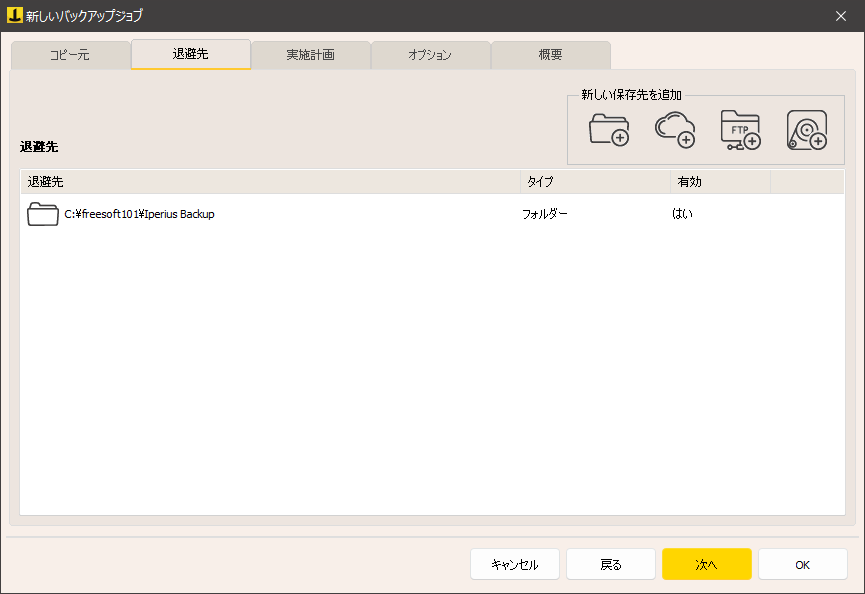Switch to the コピー元 tab
Screen dimensions: 865x594
[x=70, y=55]
